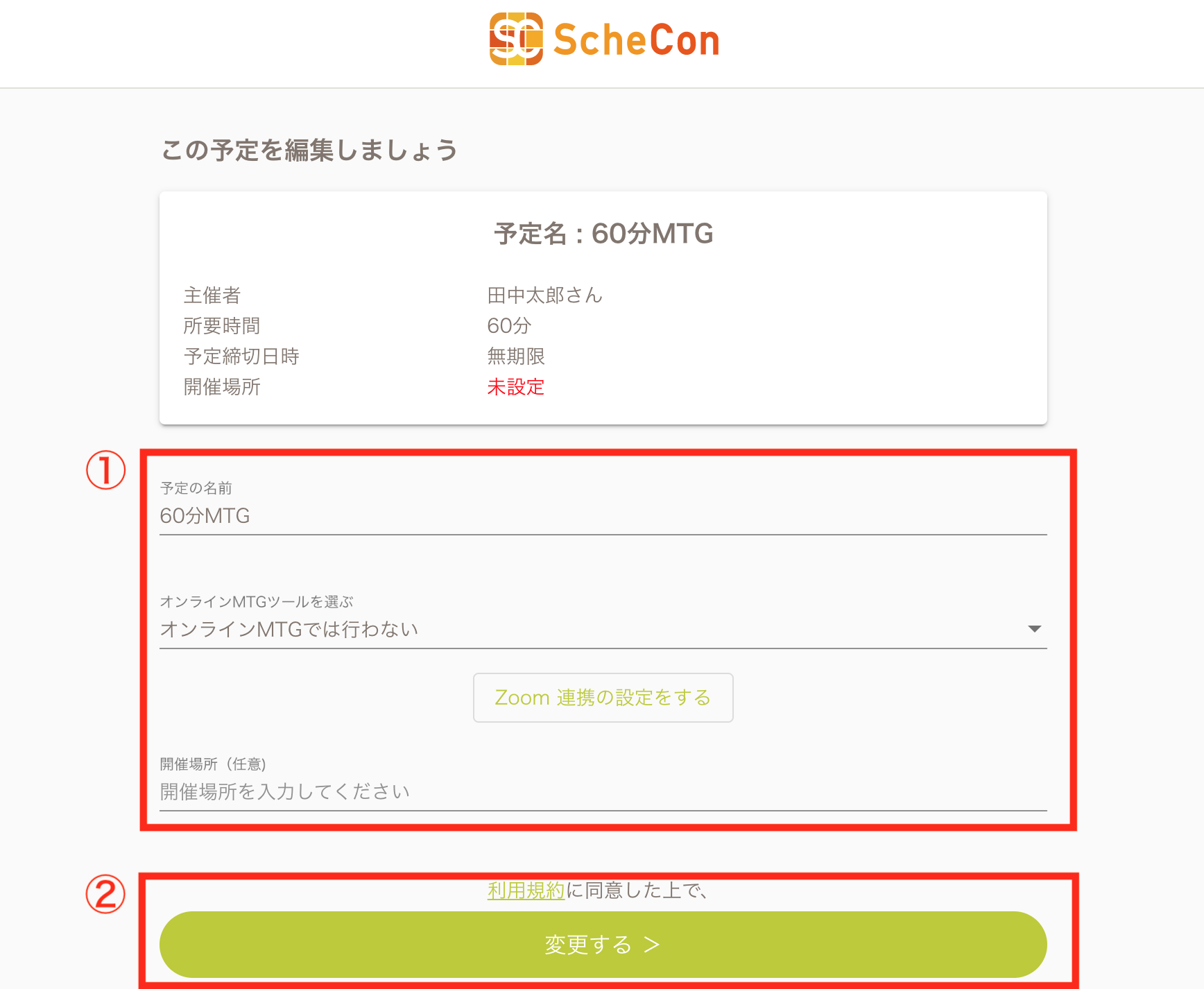Click the 60分 duration value
Screen dimensions: 1204x989
pyautogui.click(x=509, y=326)
